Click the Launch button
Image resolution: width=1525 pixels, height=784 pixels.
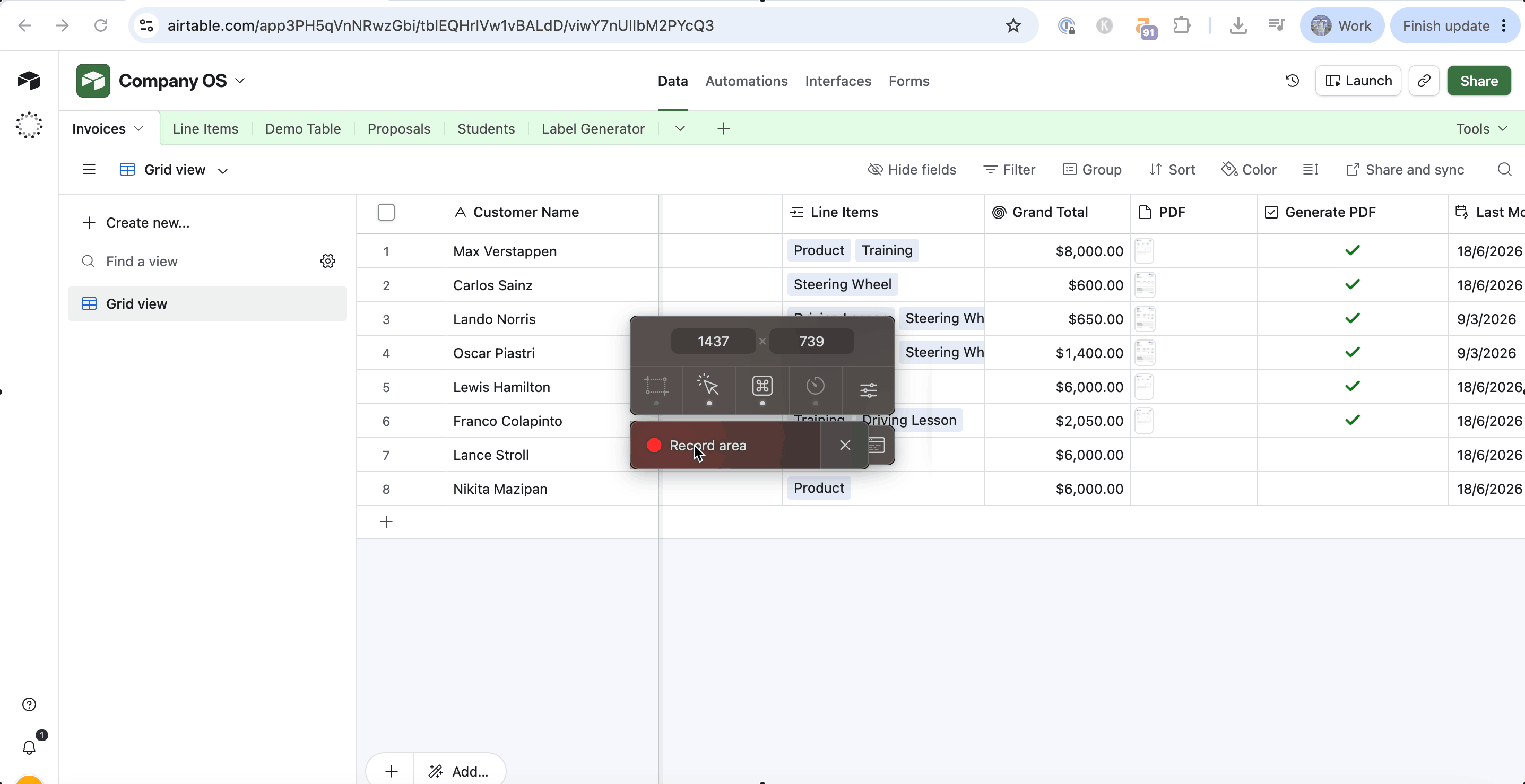1358,81
